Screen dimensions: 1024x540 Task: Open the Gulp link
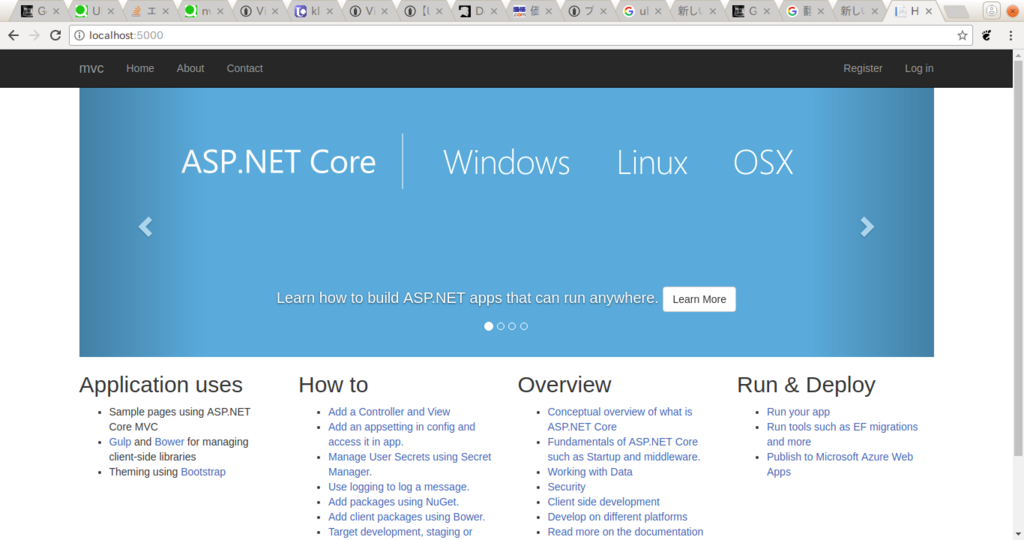click(120, 442)
